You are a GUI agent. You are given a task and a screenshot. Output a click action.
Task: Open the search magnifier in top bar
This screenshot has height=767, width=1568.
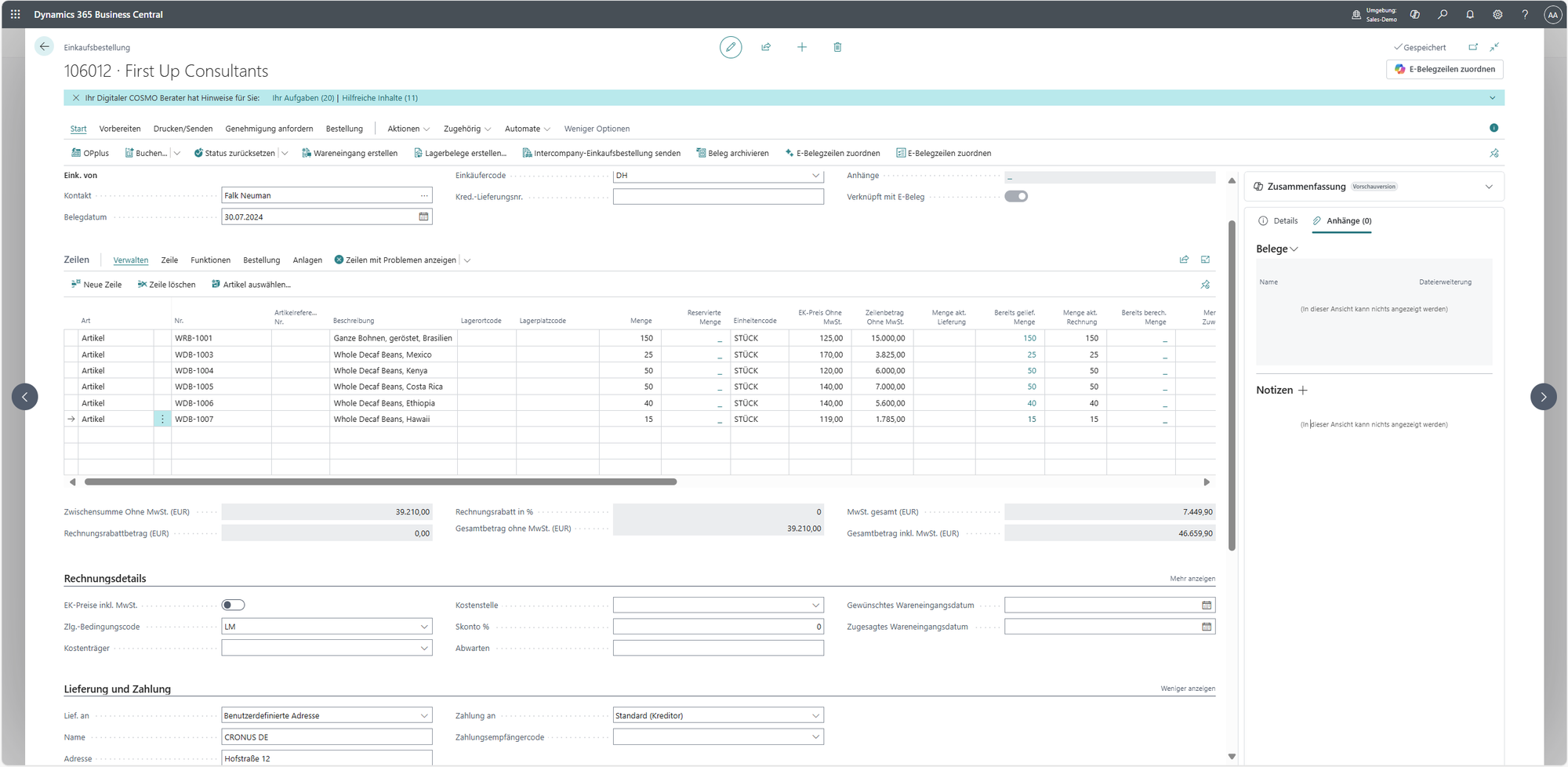click(x=1443, y=14)
